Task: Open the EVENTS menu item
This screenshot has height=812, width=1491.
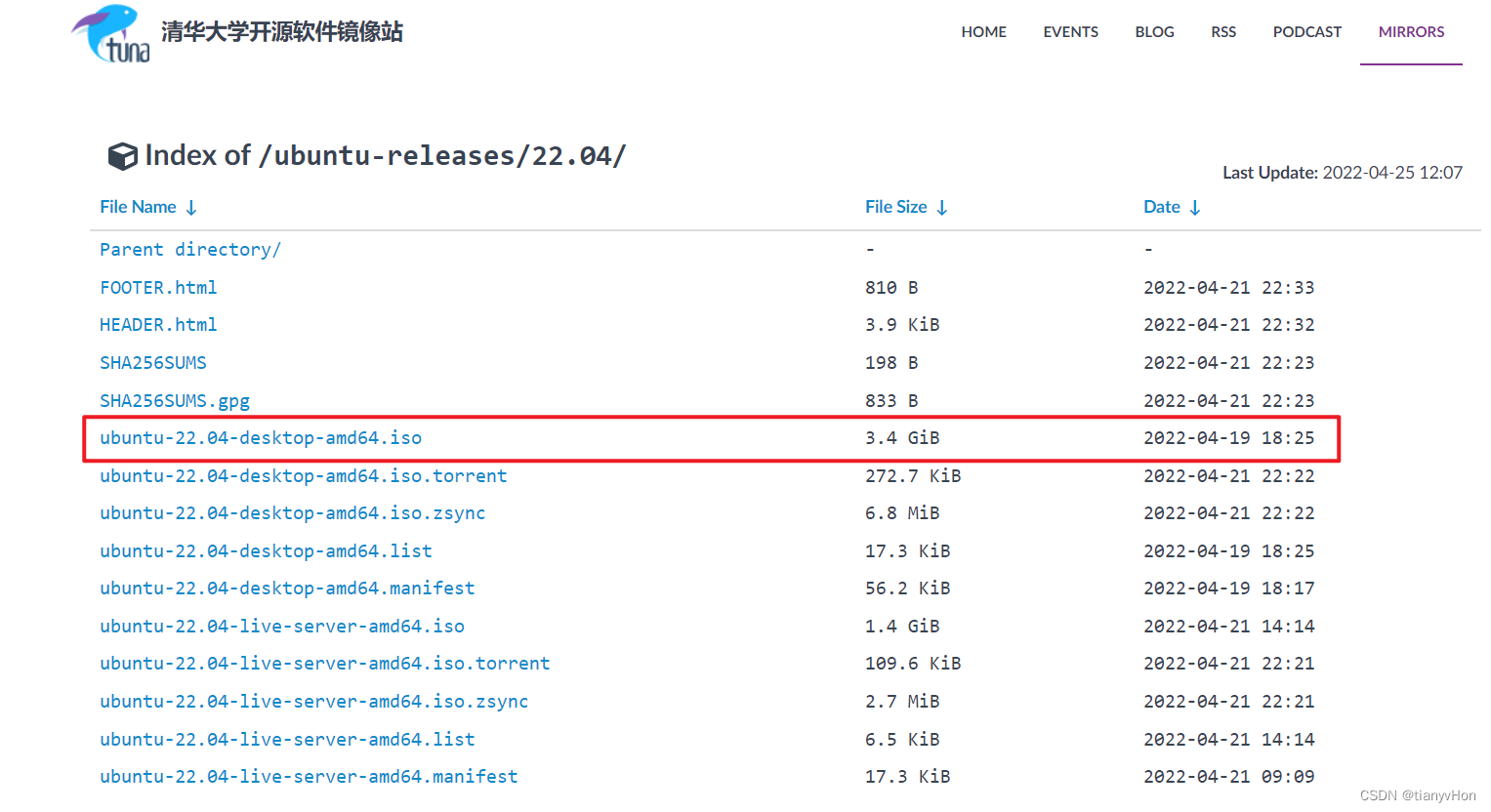Action: pyautogui.click(x=1070, y=32)
